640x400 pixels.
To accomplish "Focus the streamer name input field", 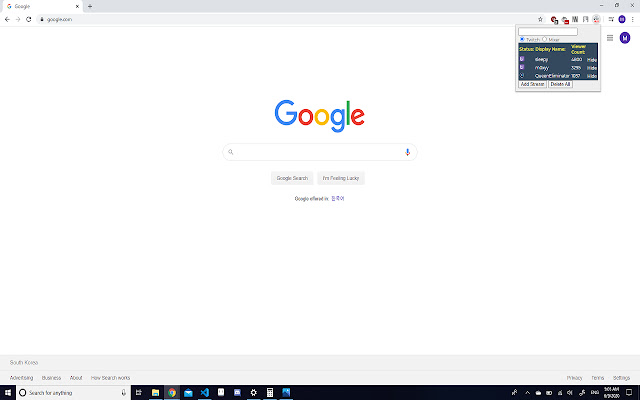I will pos(548,31).
